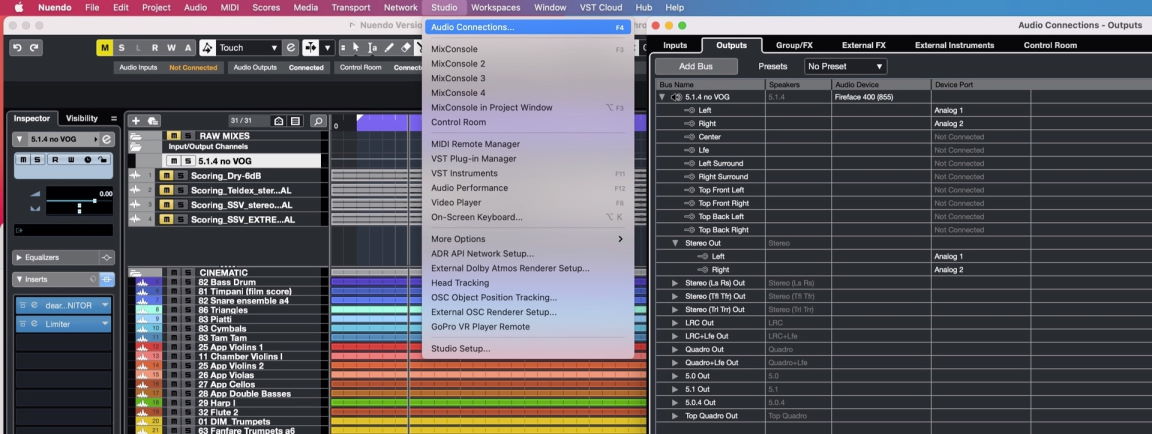Screen dimensions: 1152x434
Task: Switch to the Group/FX tab
Action: point(794,45)
